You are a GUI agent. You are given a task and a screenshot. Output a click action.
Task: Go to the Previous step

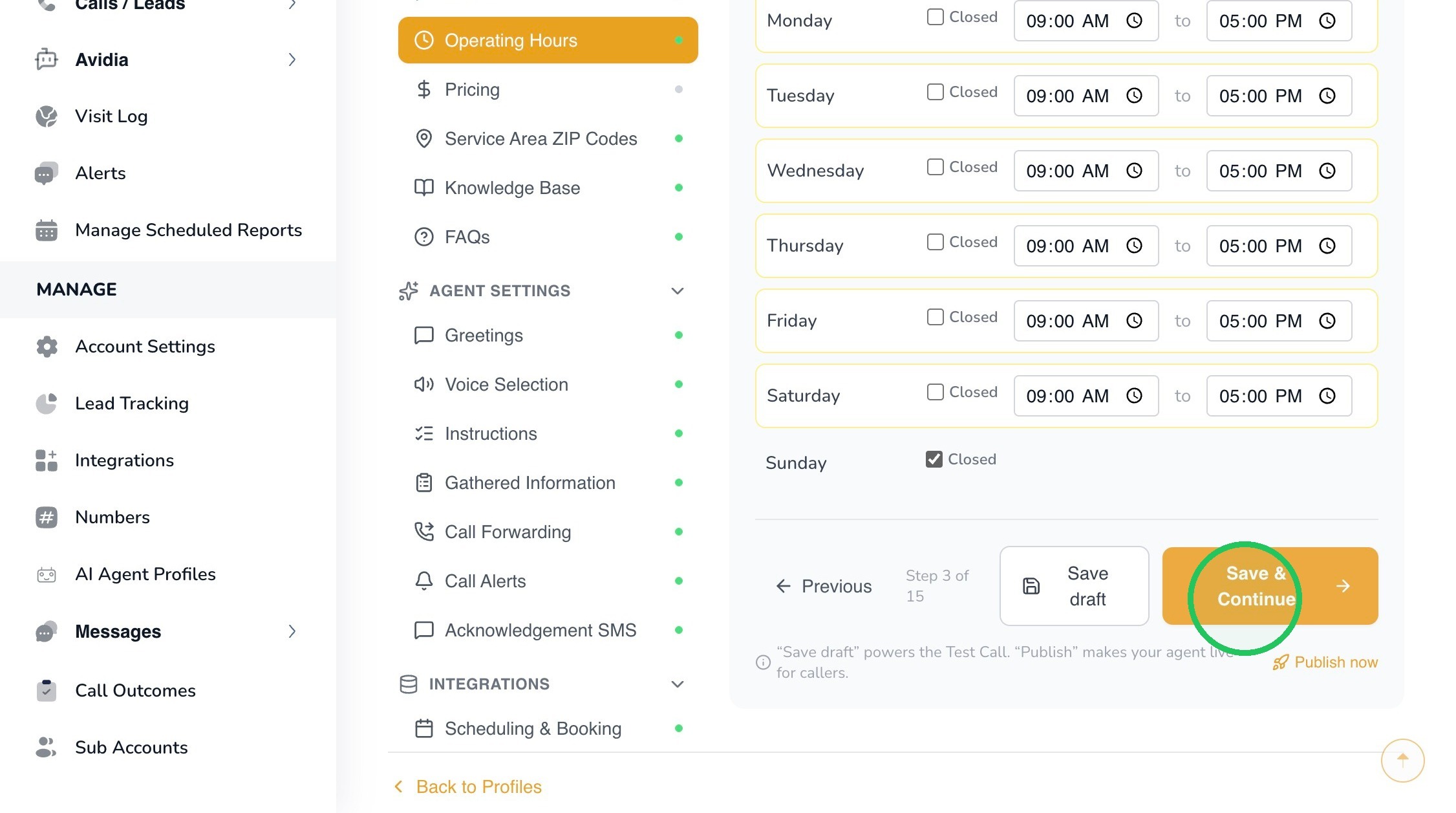(823, 586)
